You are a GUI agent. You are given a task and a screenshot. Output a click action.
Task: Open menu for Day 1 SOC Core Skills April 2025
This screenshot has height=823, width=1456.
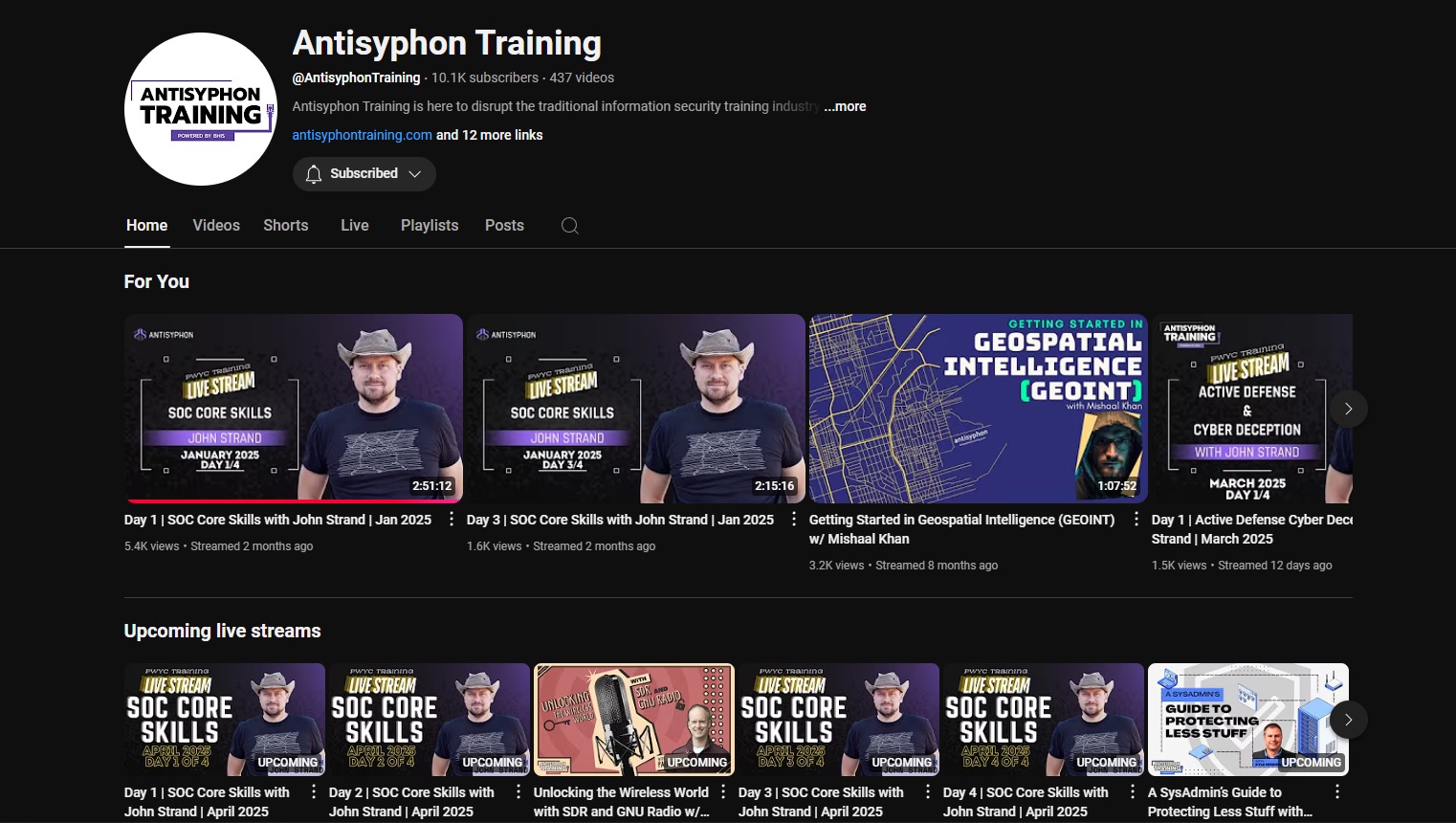pos(314,792)
